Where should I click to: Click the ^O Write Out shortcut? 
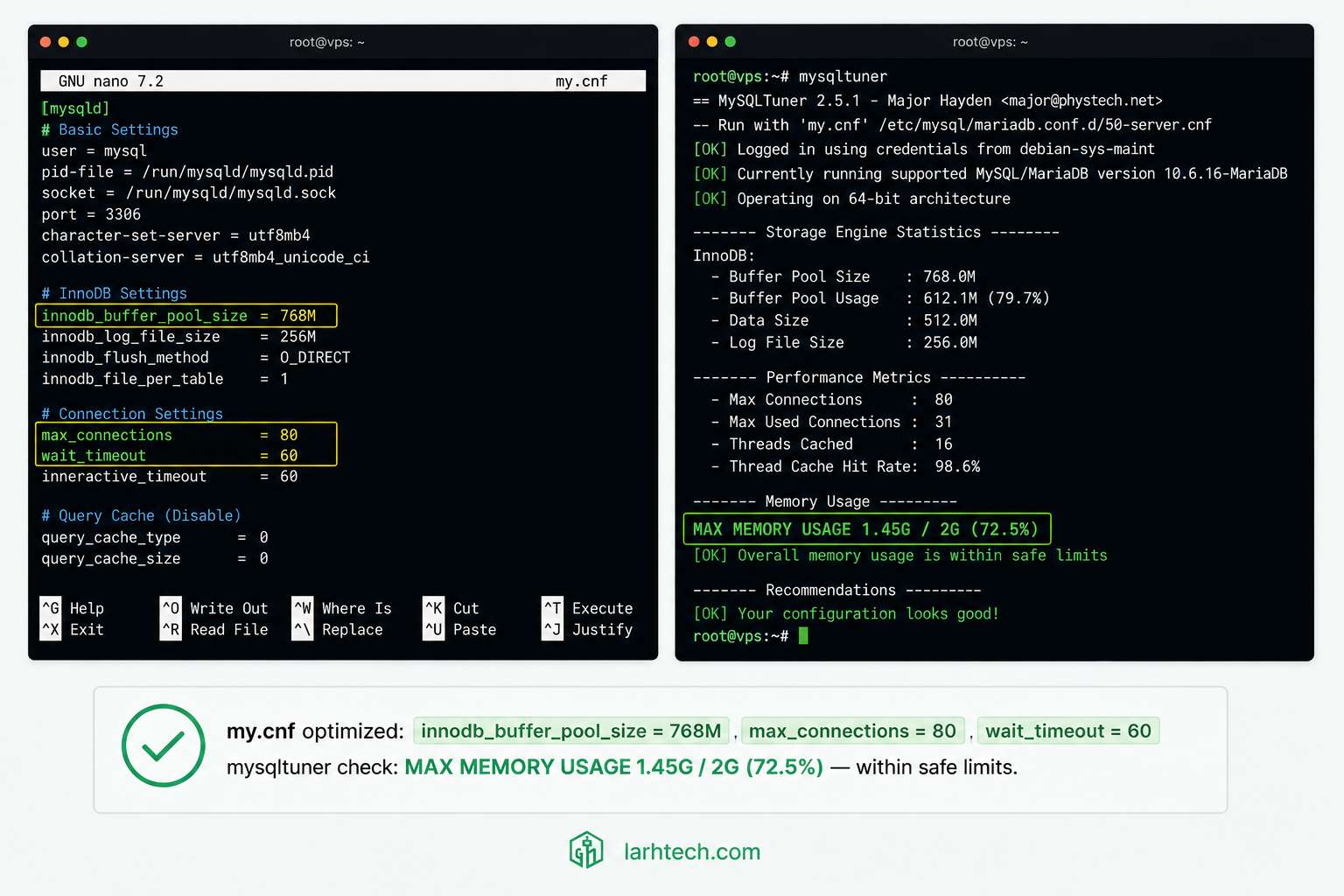[x=214, y=608]
